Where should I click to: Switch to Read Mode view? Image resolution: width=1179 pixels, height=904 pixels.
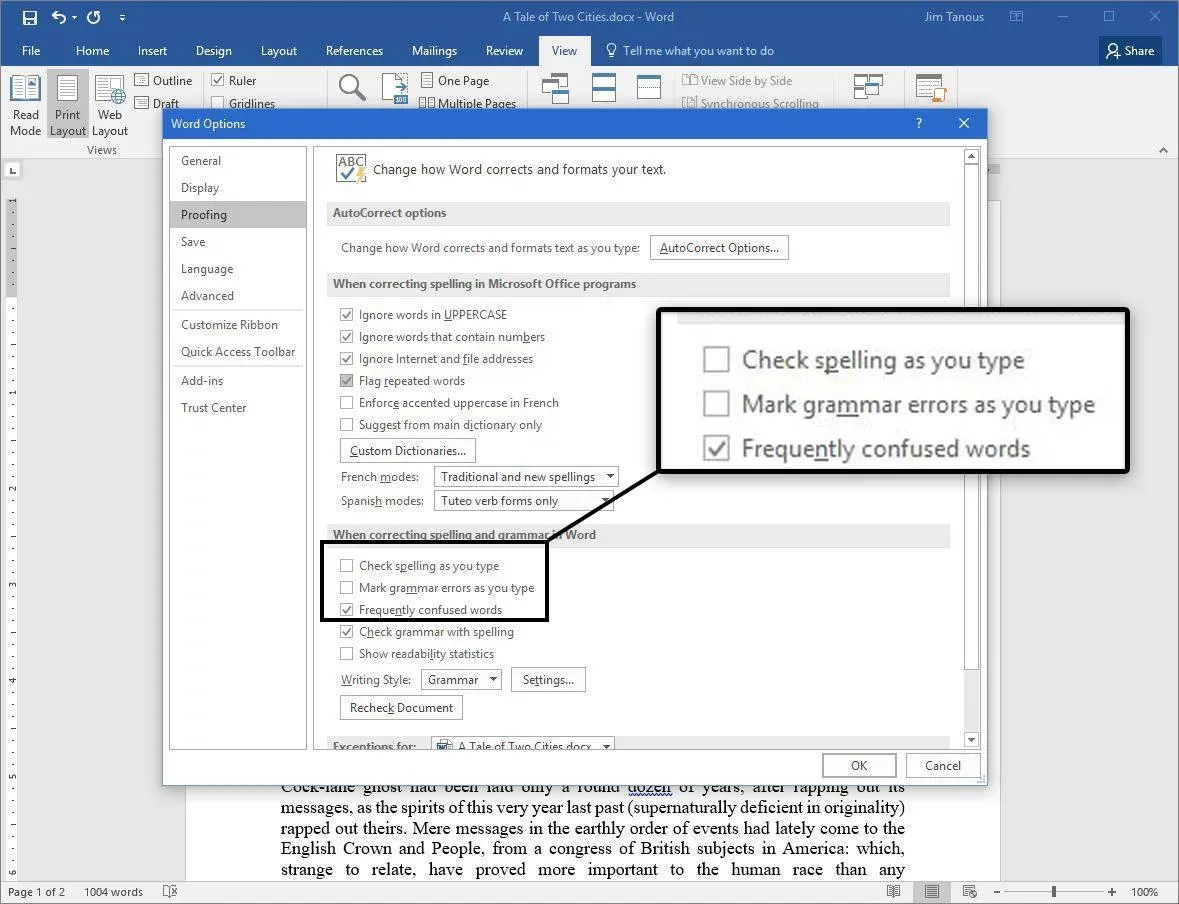tap(25, 105)
